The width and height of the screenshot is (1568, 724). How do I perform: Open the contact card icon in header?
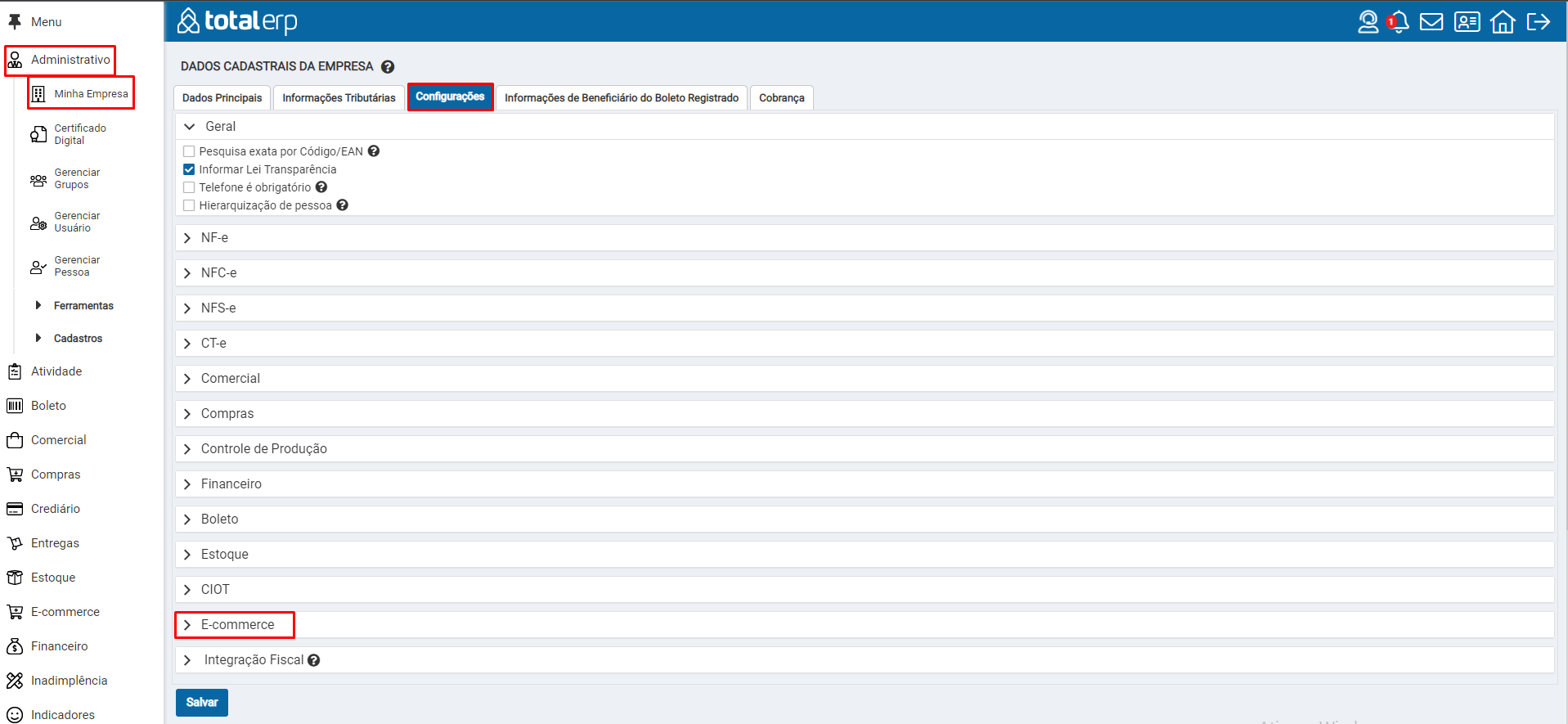[x=1467, y=22]
